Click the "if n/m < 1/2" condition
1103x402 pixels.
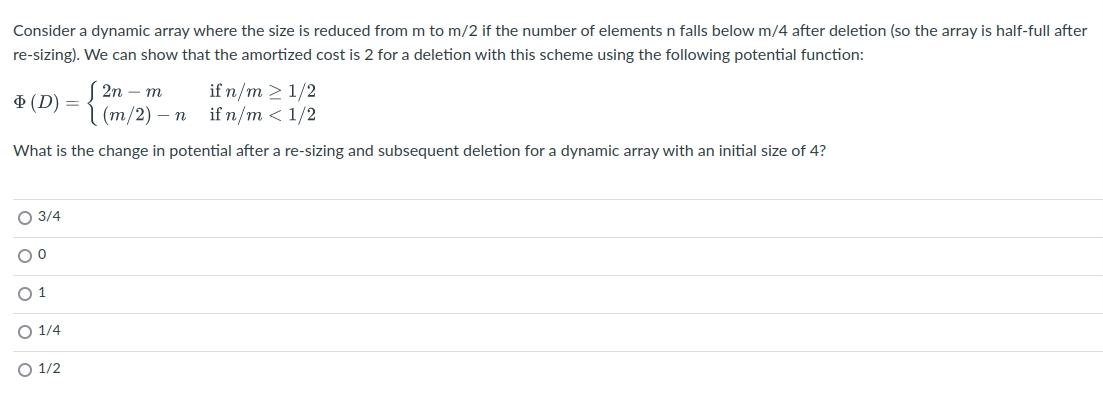(262, 114)
